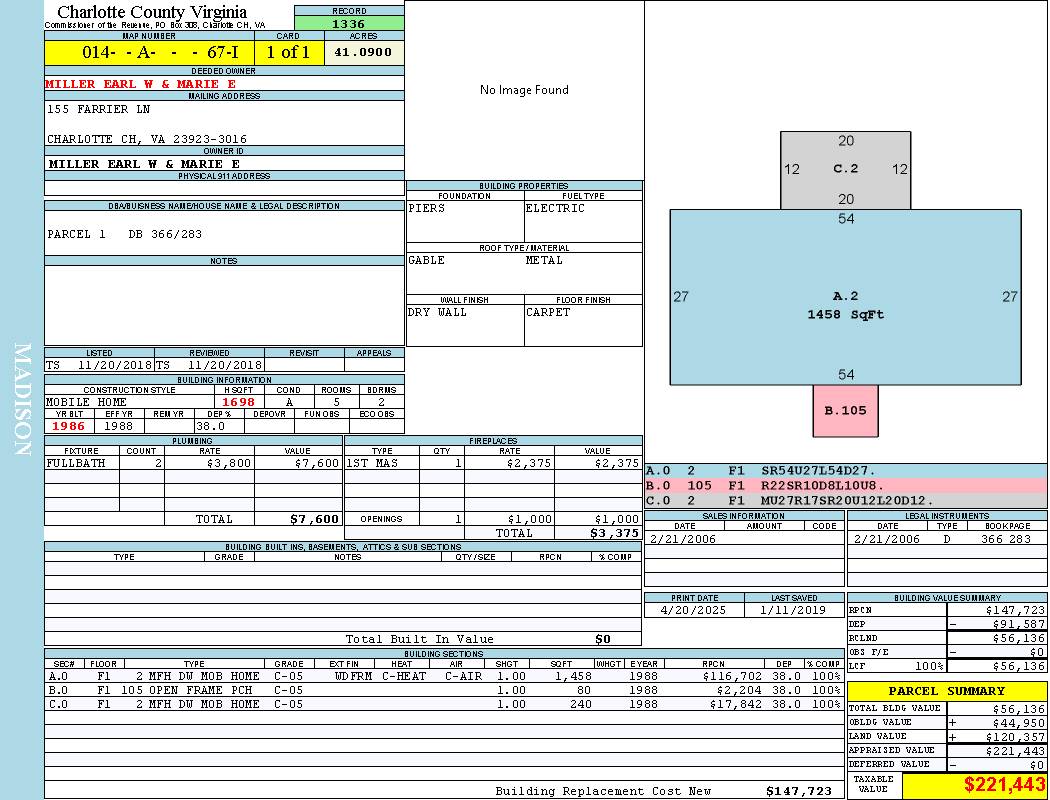The width and height of the screenshot is (1050, 800).
Task: Click the pink B.105 porch sketch block
Action: 845,410
